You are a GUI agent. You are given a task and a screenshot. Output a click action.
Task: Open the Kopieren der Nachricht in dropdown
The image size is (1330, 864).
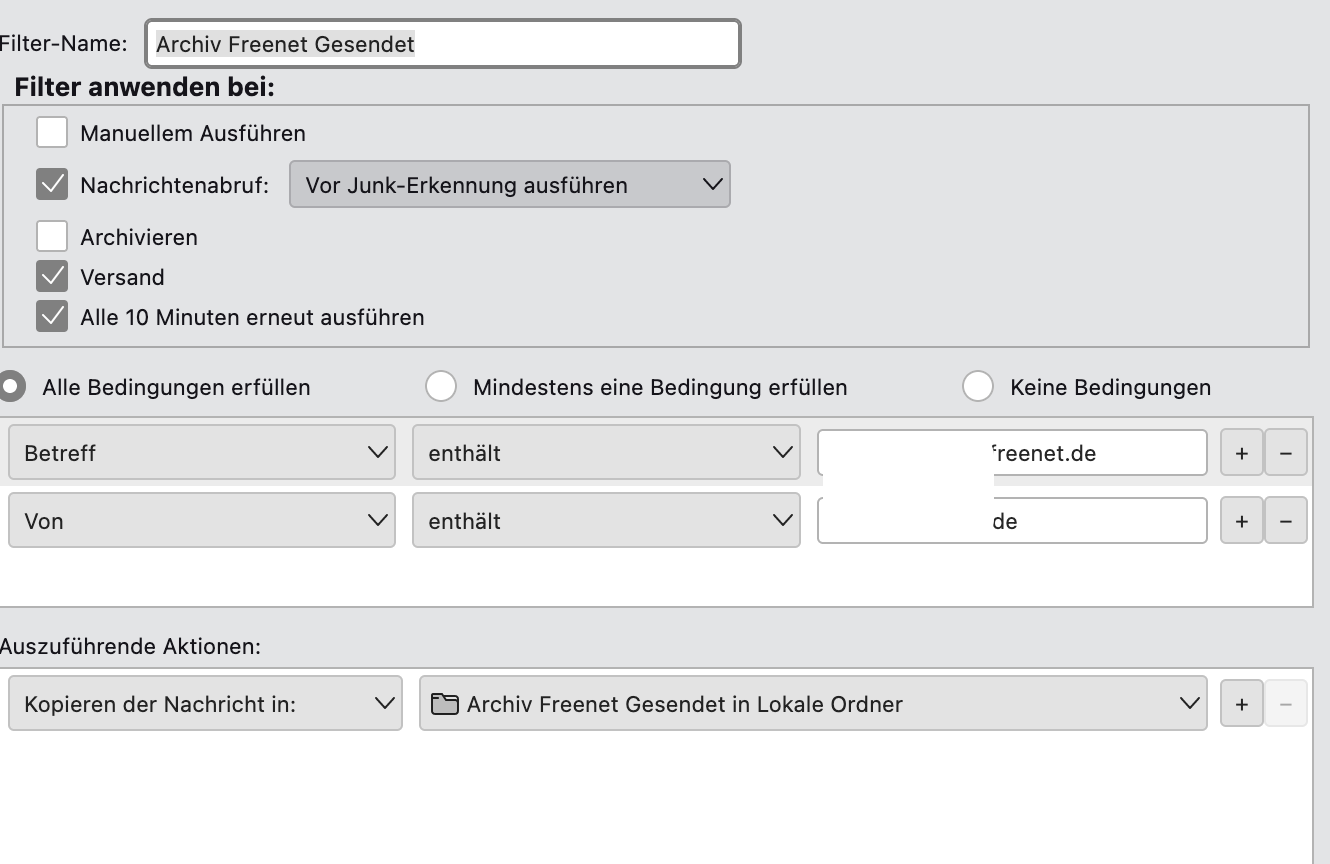pyautogui.click(x=205, y=704)
